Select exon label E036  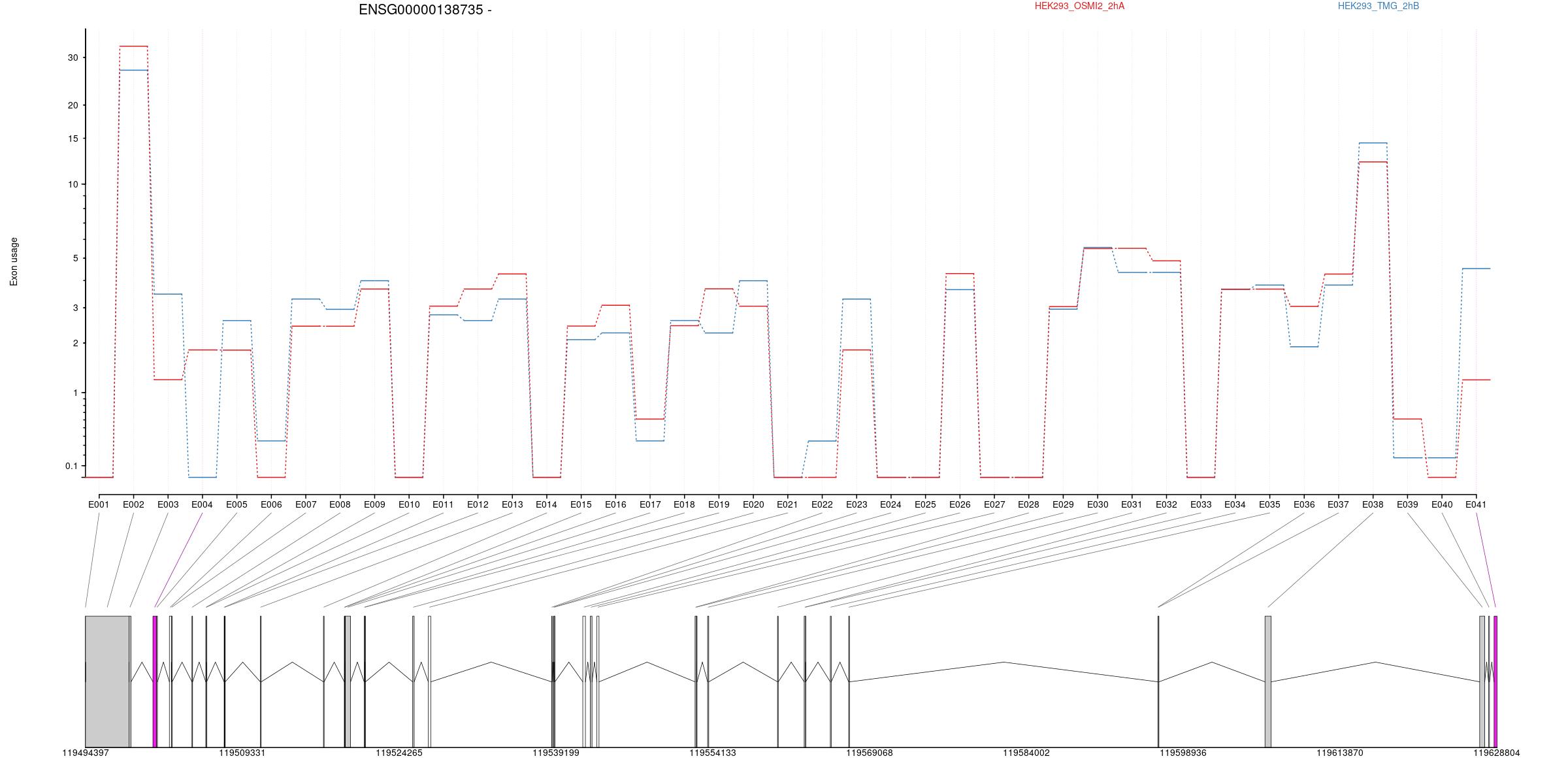coord(1304,504)
